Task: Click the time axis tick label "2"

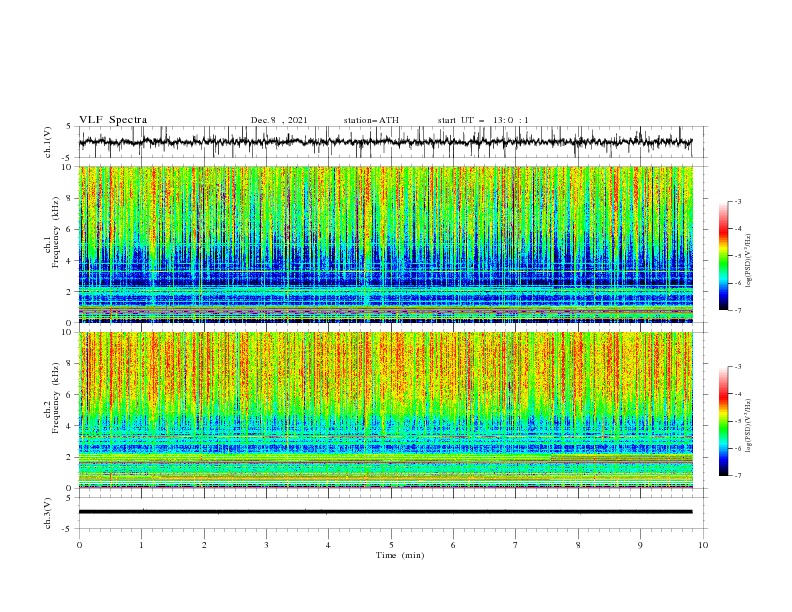Action: 204,545
